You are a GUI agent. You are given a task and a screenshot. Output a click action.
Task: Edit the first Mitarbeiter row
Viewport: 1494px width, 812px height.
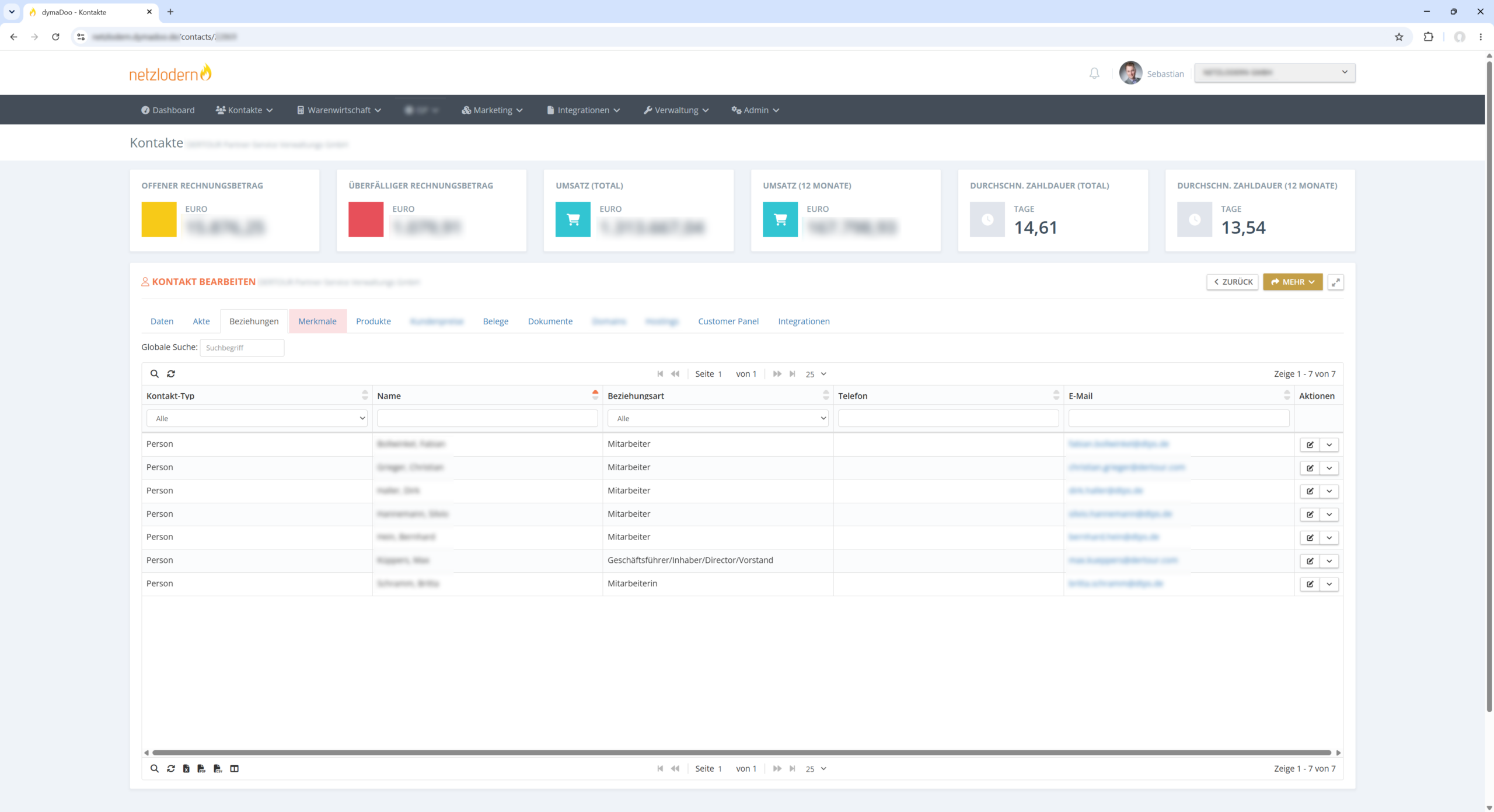1310,445
